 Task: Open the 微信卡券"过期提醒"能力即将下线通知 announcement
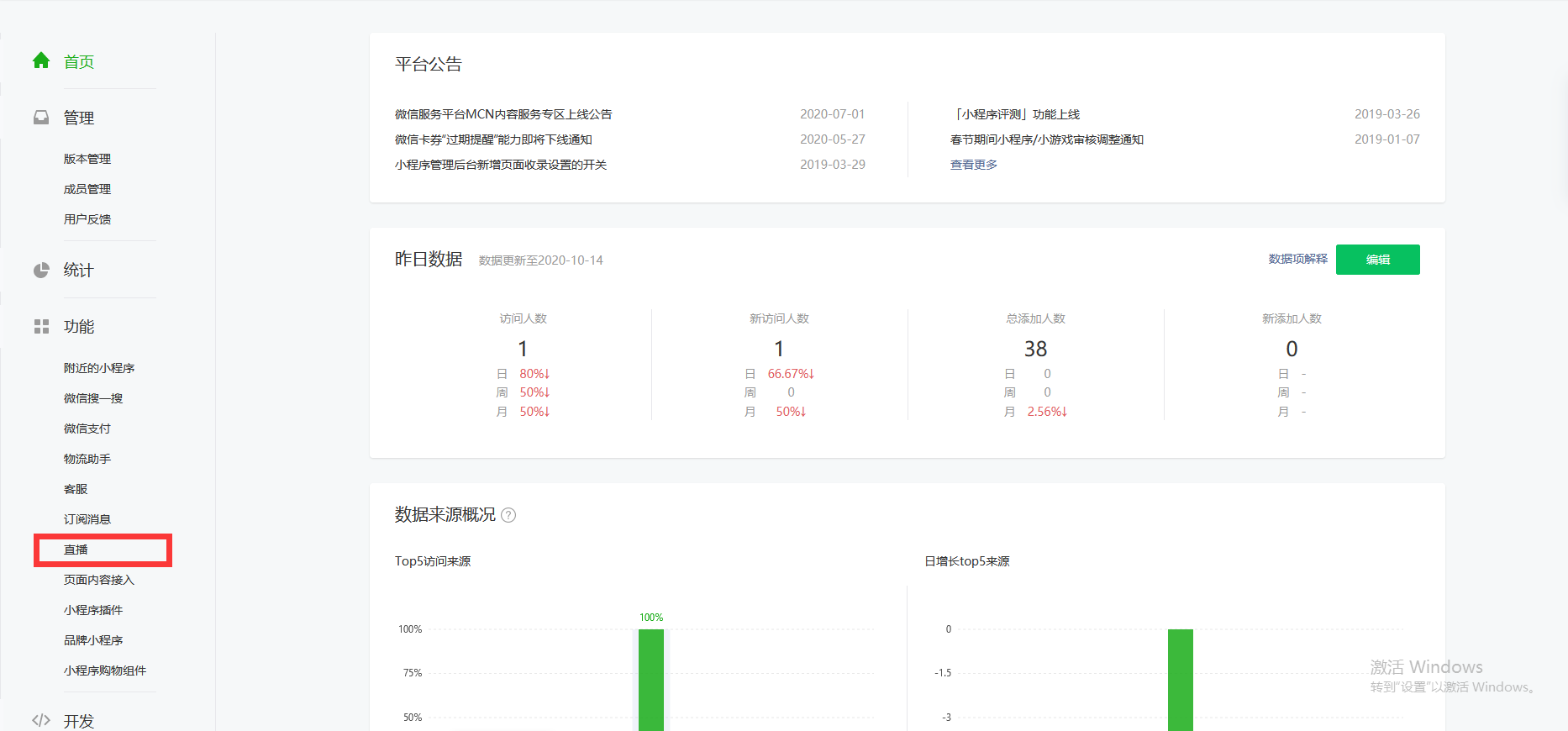[493, 139]
